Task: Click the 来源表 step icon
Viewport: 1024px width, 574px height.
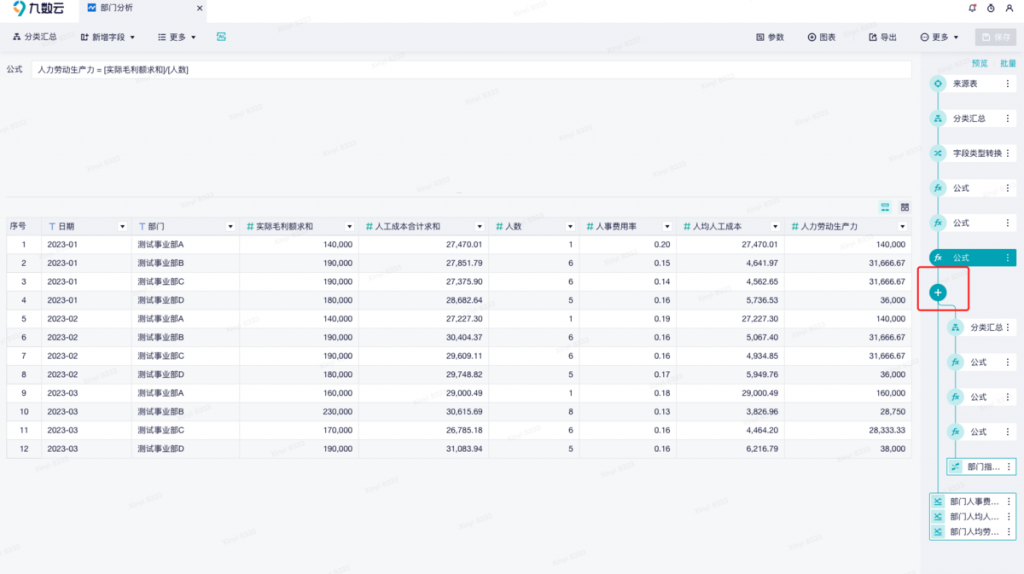Action: (x=938, y=84)
